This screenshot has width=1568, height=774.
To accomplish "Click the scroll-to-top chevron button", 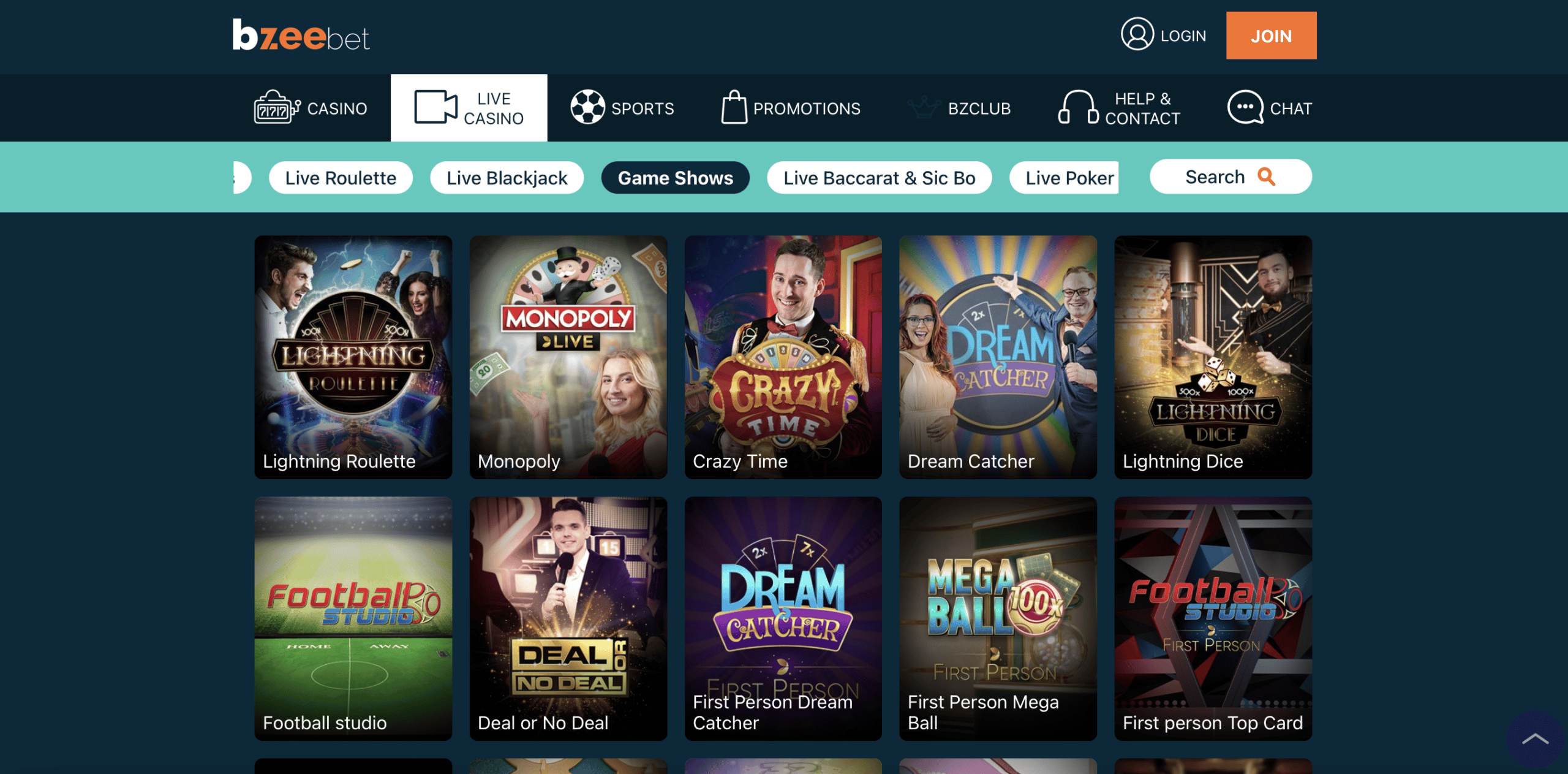I will pos(1535,740).
